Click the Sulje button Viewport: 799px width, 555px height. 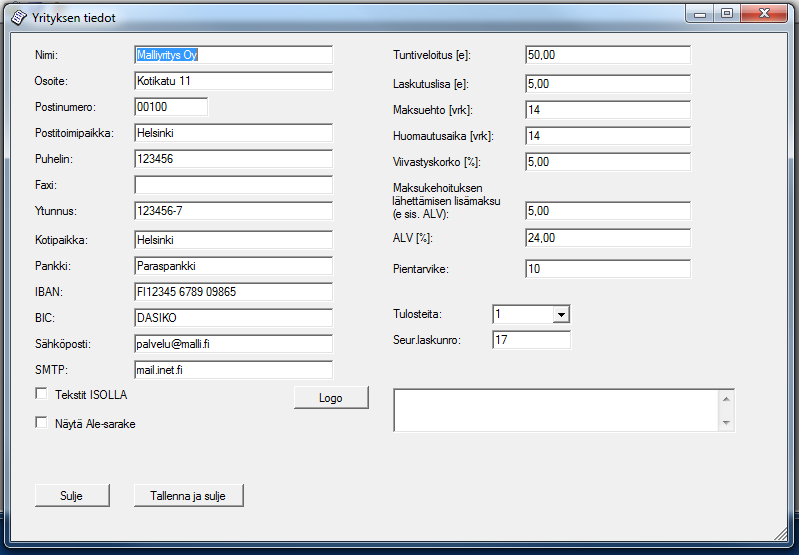click(72, 495)
